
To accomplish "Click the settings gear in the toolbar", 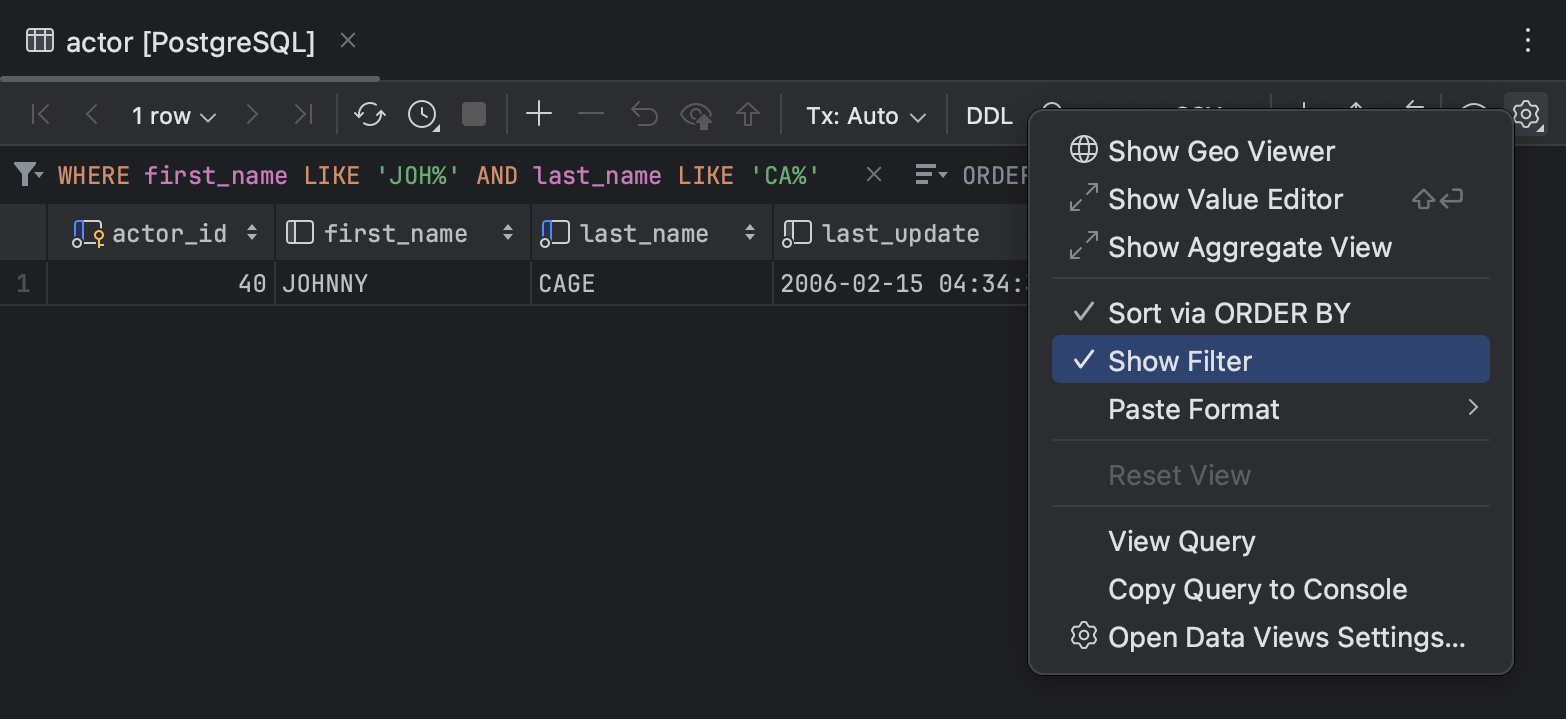I will tap(1526, 114).
